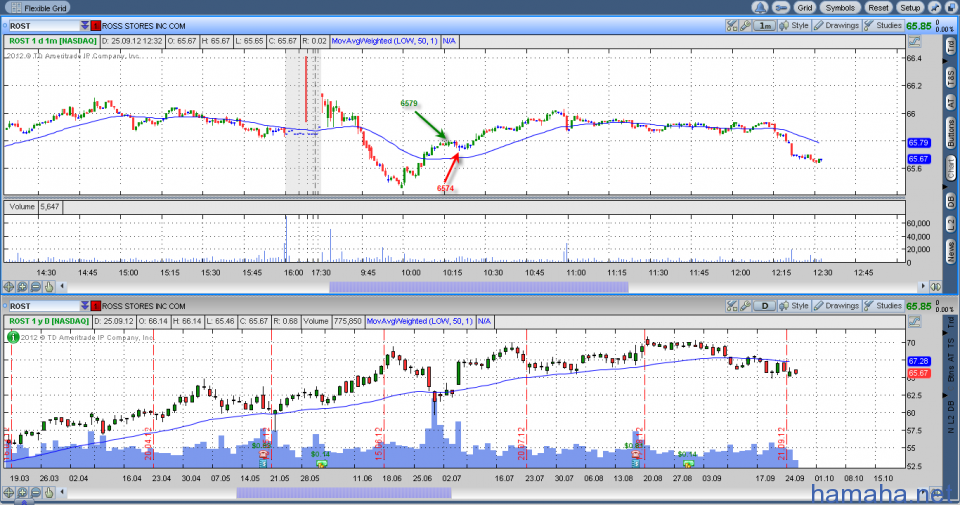Open the Grid menu
The height and width of the screenshot is (505, 960).
(804, 7)
